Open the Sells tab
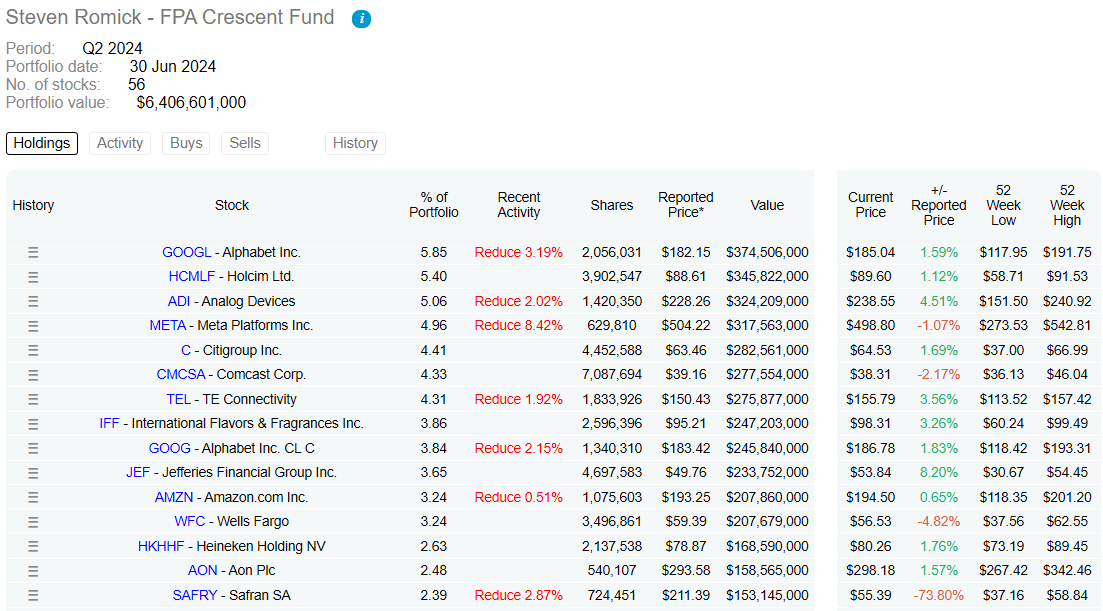 (x=245, y=143)
